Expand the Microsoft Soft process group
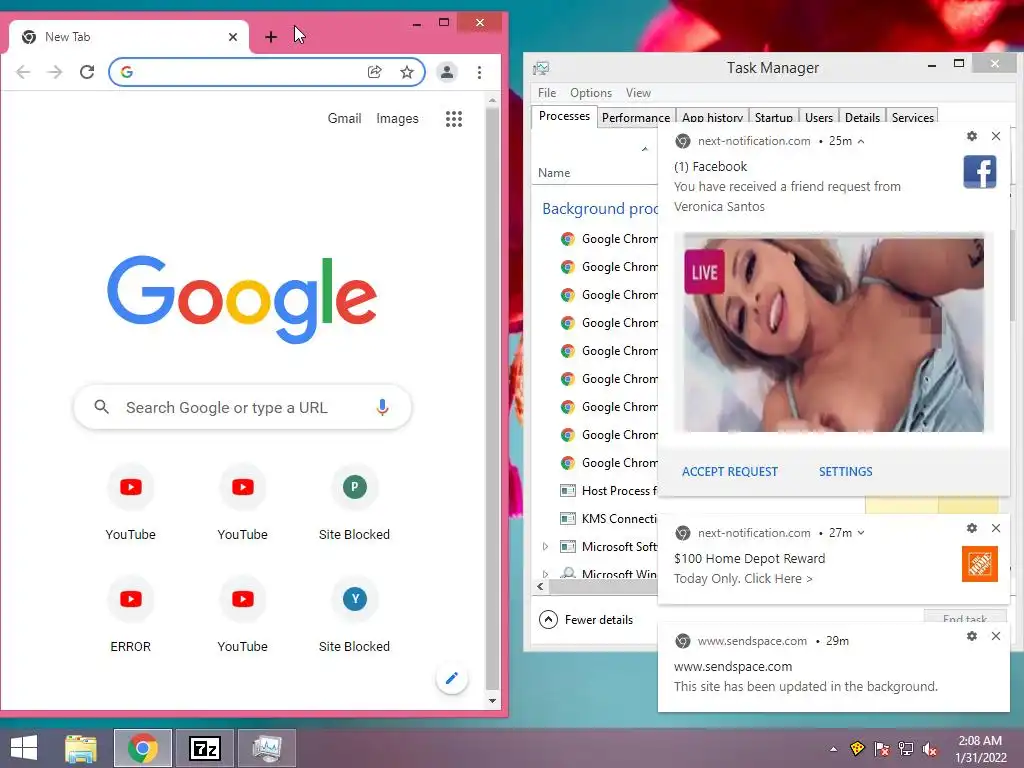This screenshot has width=1024, height=768. (x=545, y=547)
